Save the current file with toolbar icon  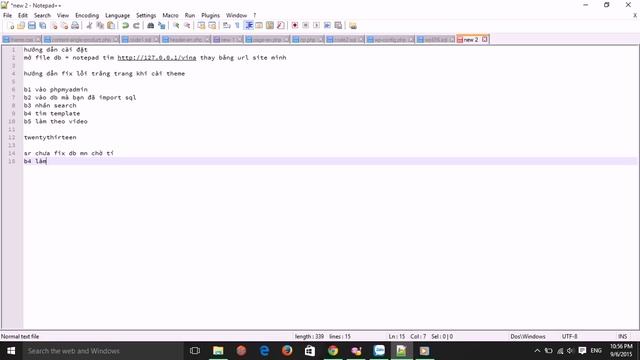(32, 26)
